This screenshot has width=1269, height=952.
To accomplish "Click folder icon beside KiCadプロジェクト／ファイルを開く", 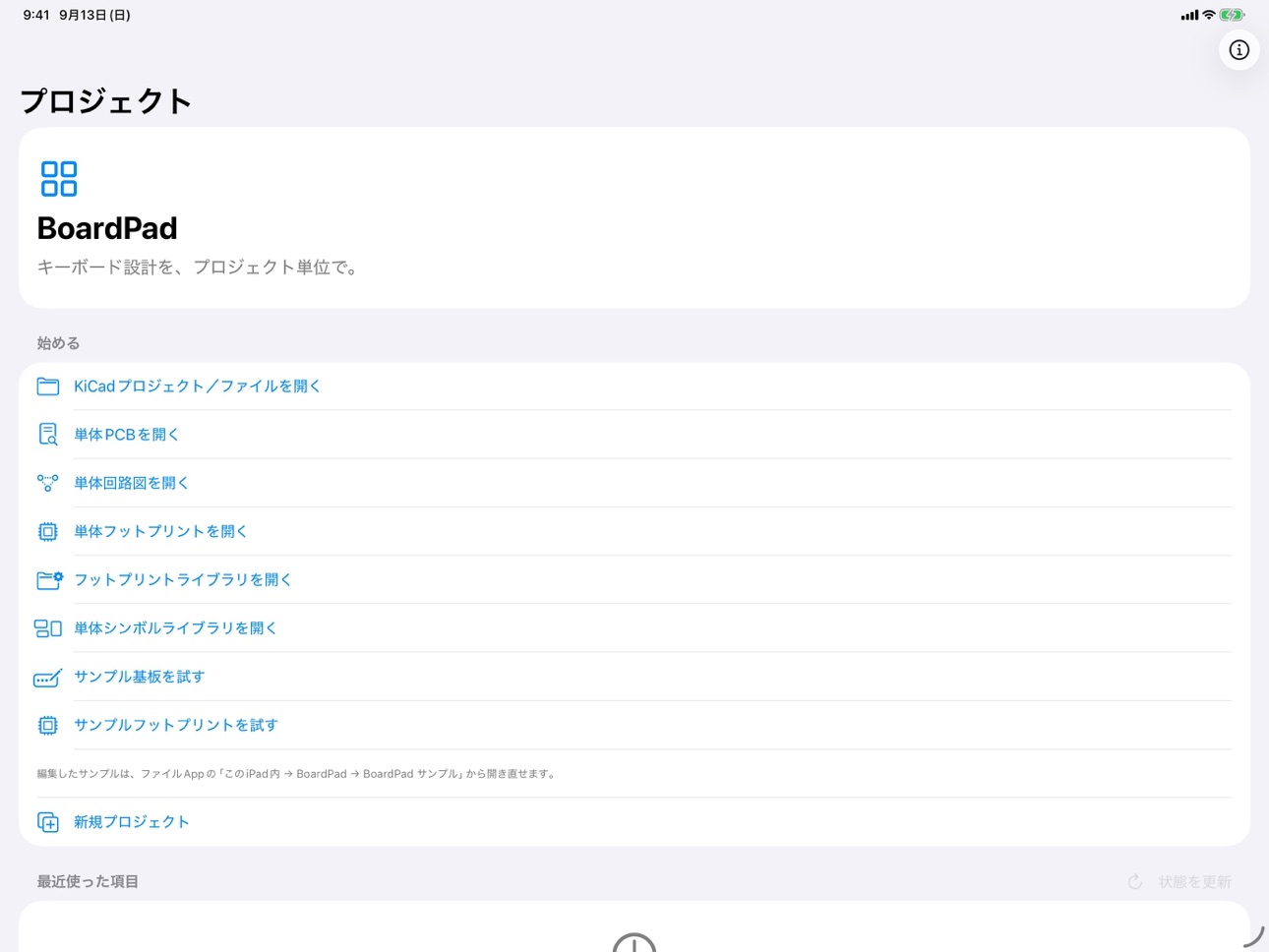I will click(48, 387).
